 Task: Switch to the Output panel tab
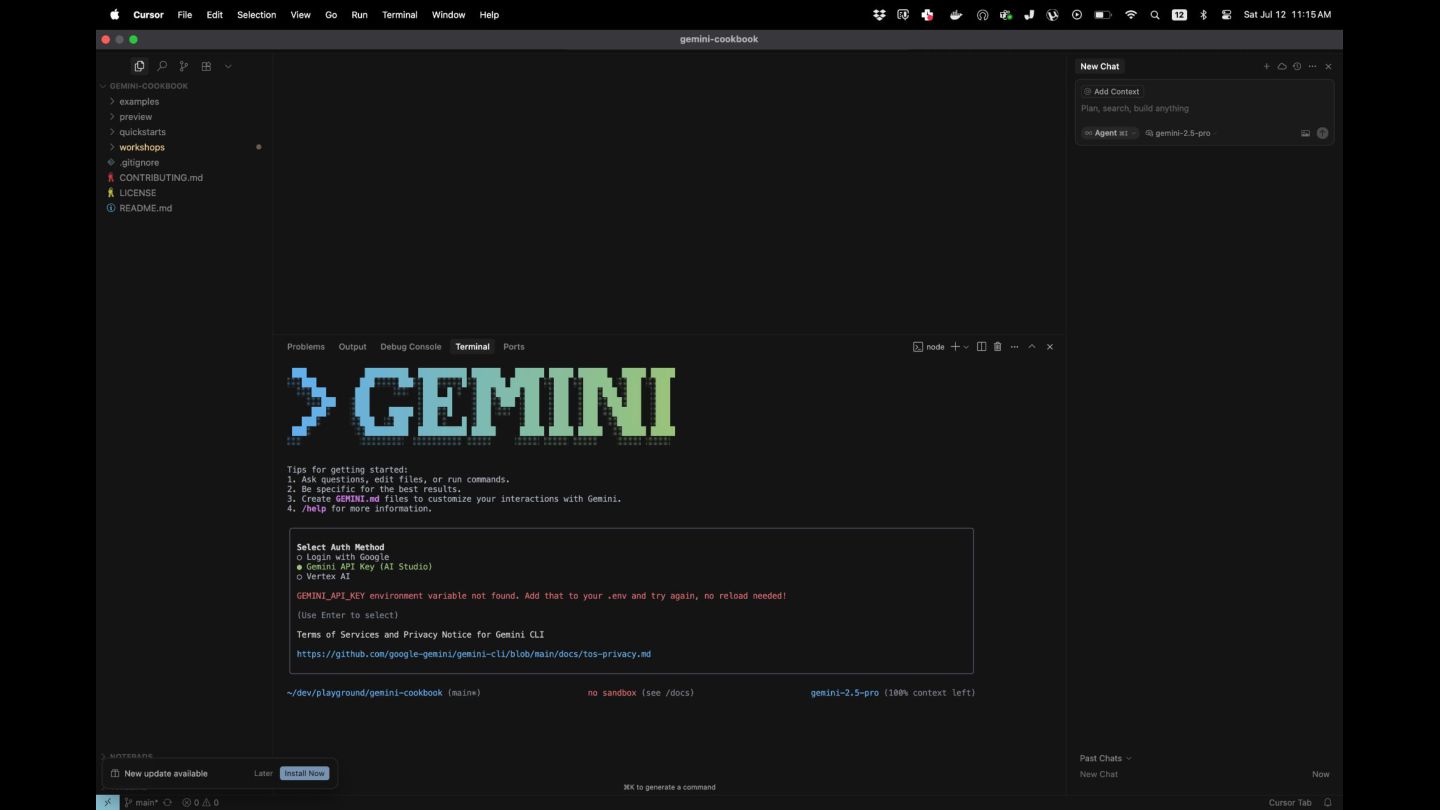(352, 347)
